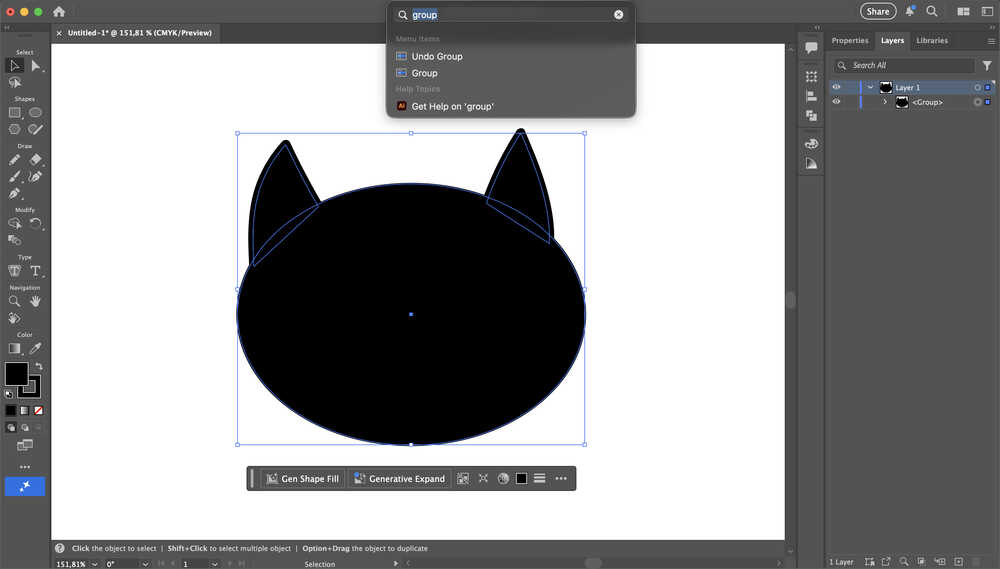Open the Edit Toolbar three dots
Image resolution: width=1000 pixels, height=569 pixels.
pyautogui.click(x=25, y=467)
